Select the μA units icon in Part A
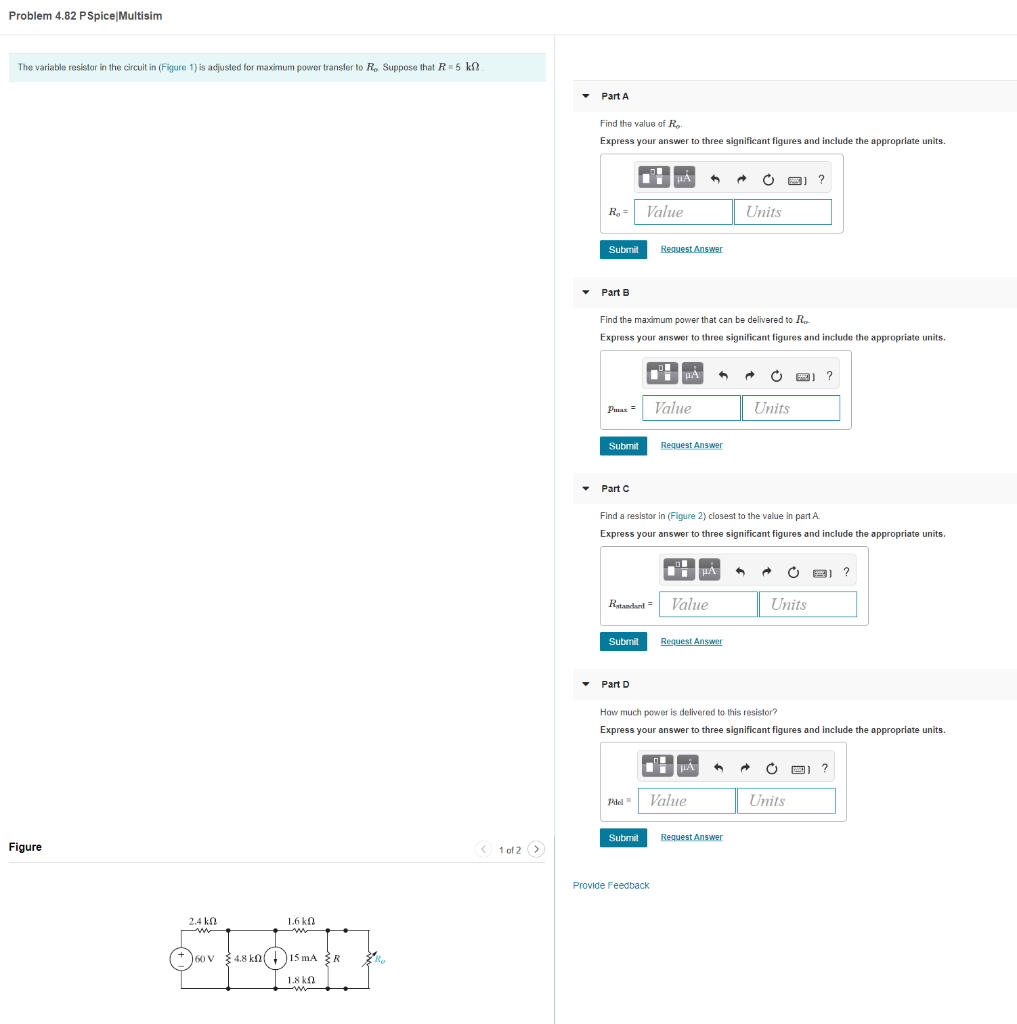This screenshot has width=1017, height=1024. click(682, 178)
